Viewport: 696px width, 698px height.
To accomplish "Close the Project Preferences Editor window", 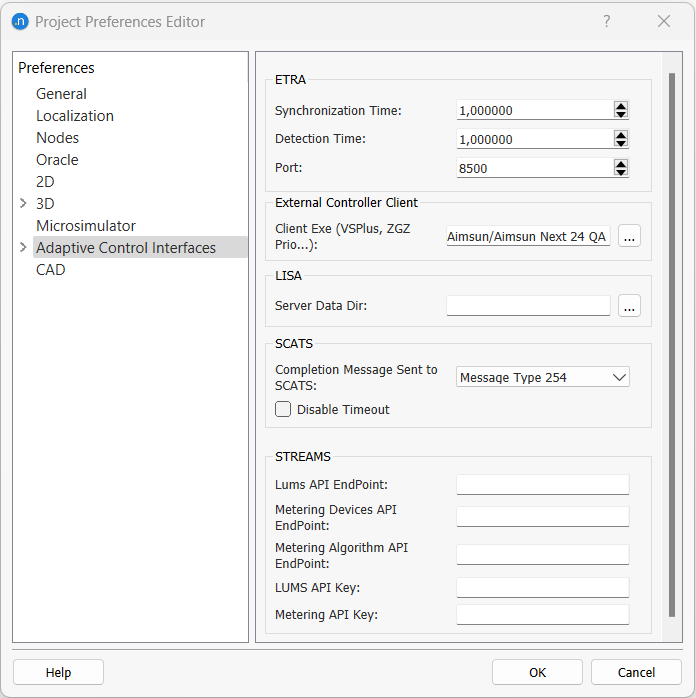I will point(664,21).
